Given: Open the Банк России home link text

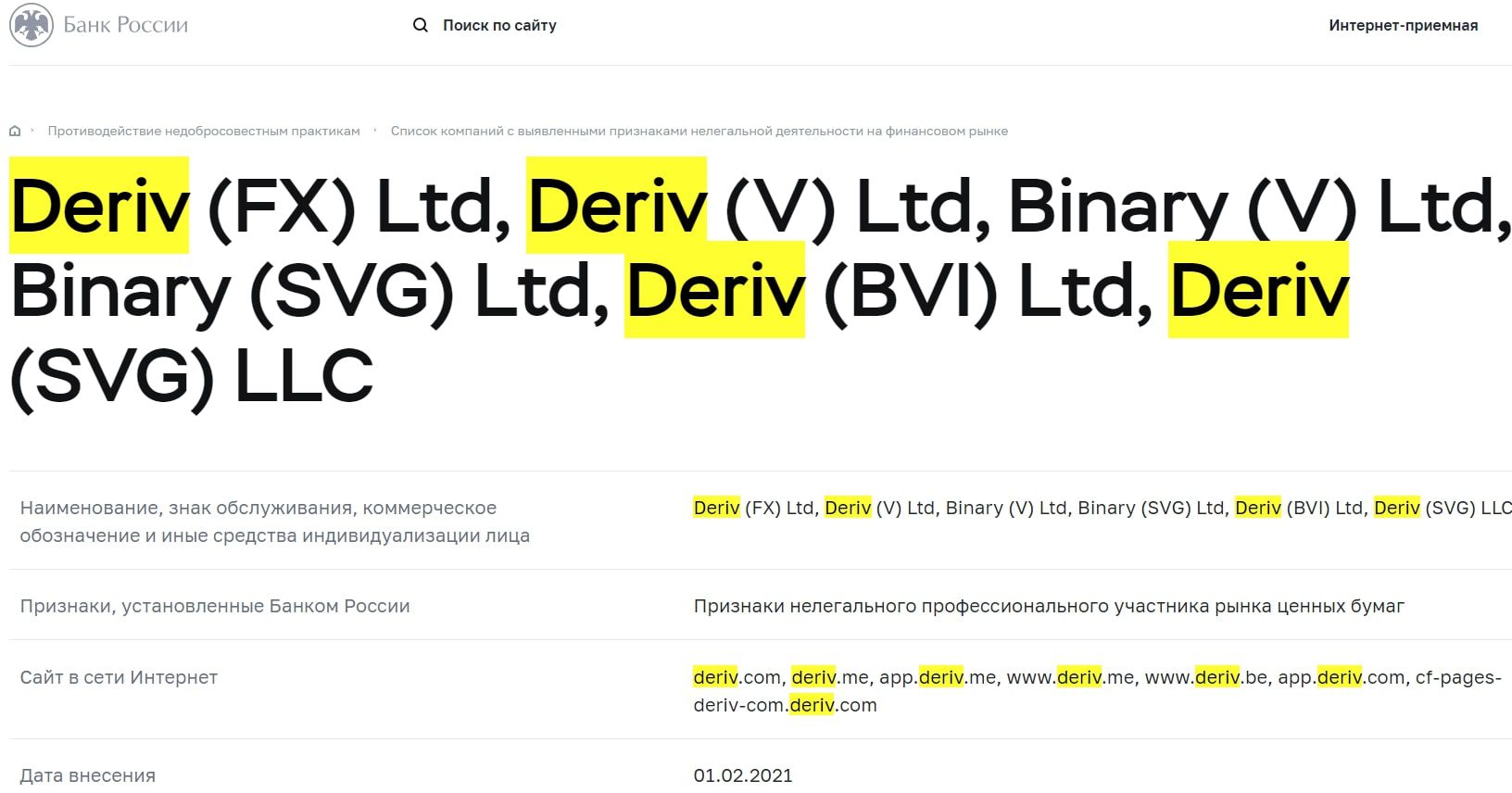Looking at the screenshot, I should point(125,25).
